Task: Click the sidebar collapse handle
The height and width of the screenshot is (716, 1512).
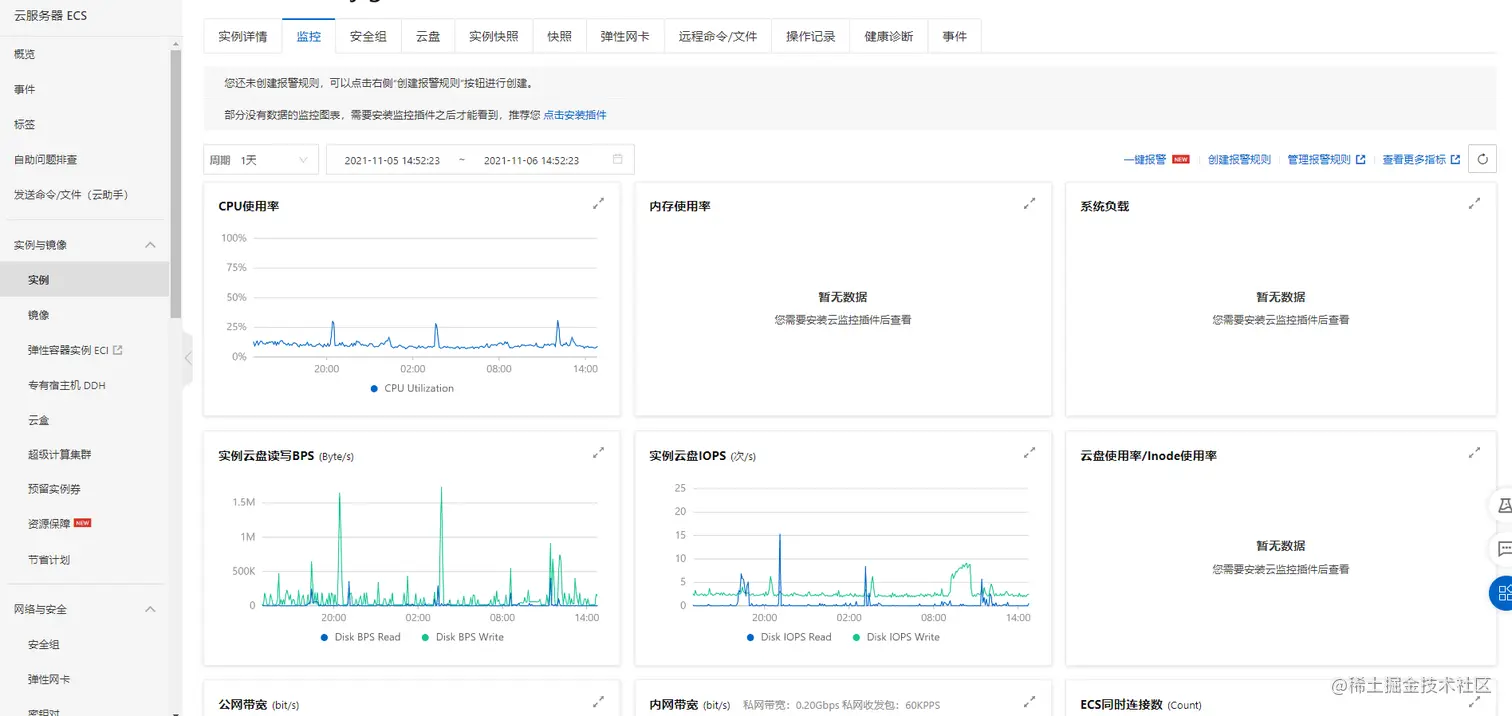Action: pyautogui.click(x=188, y=358)
